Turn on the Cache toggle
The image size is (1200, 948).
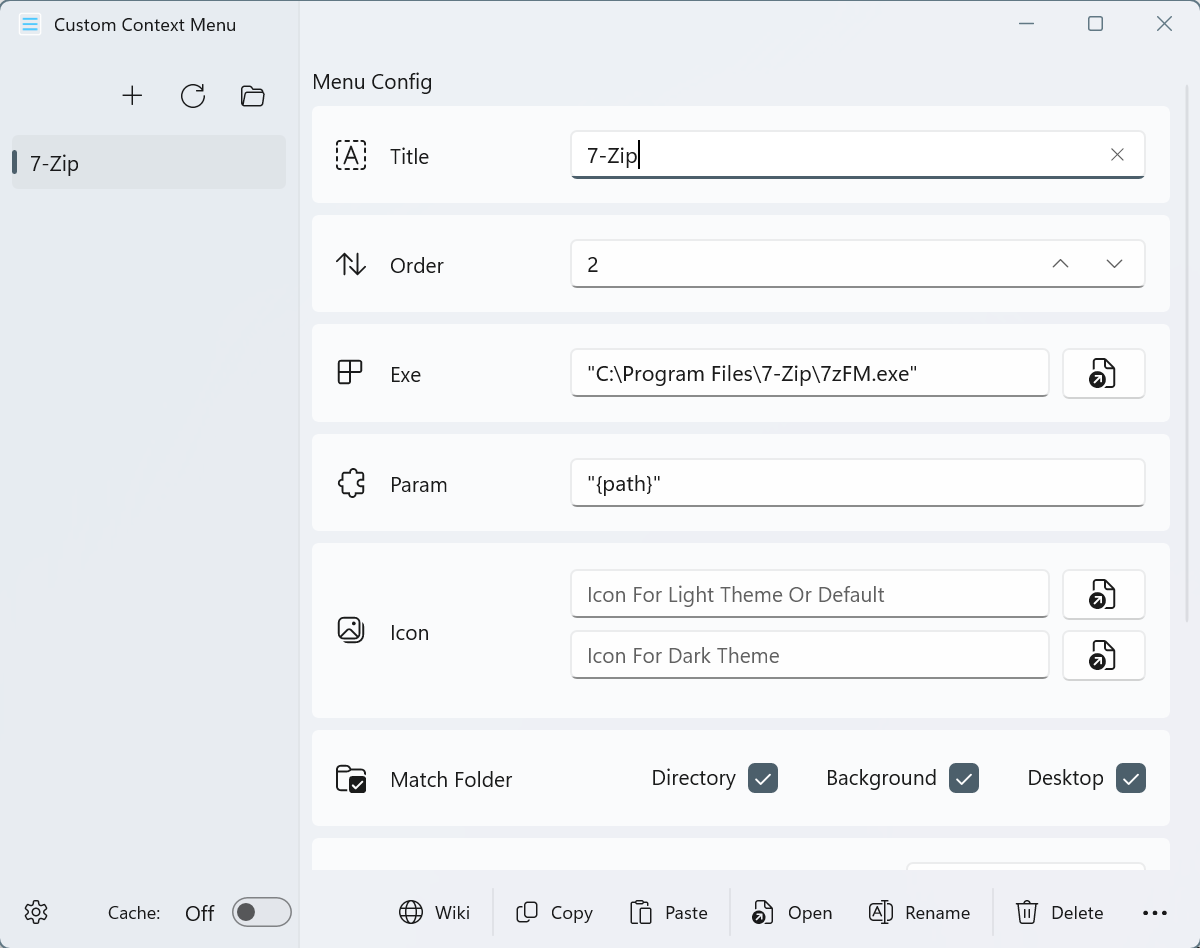(261, 911)
